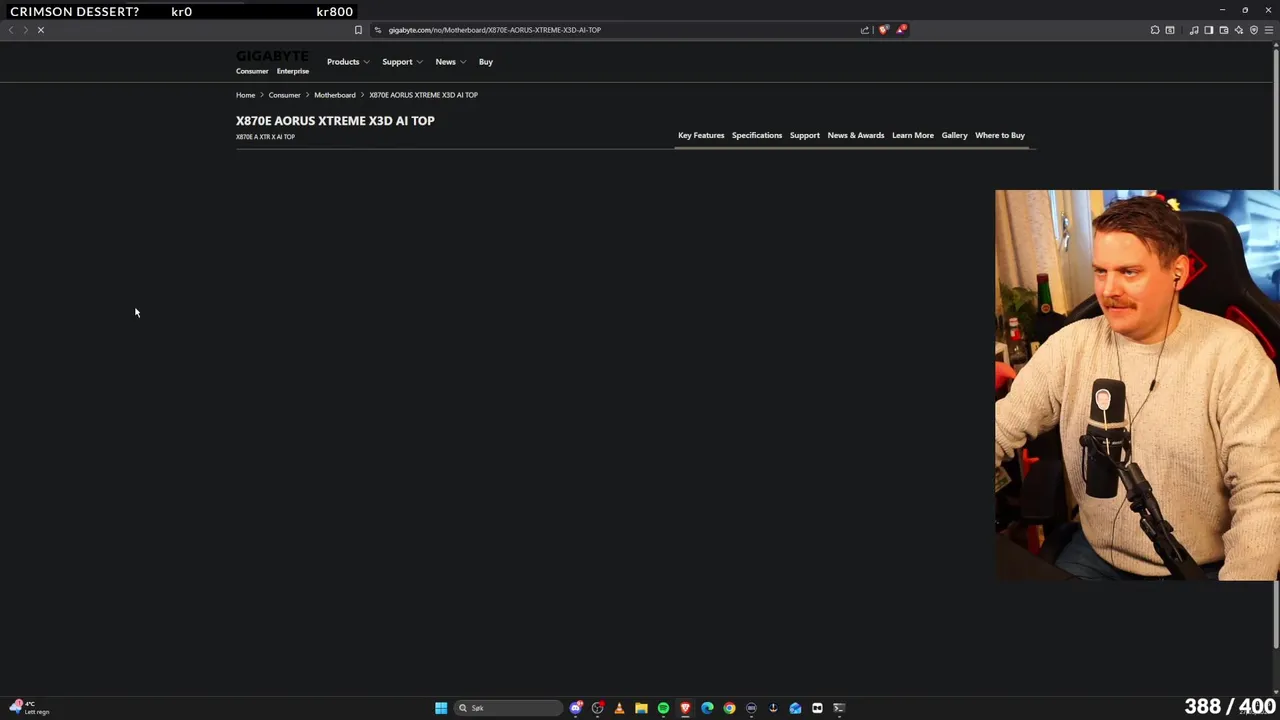The width and height of the screenshot is (1280, 720).
Task: Stop the page load in Brave
Action: point(41,30)
